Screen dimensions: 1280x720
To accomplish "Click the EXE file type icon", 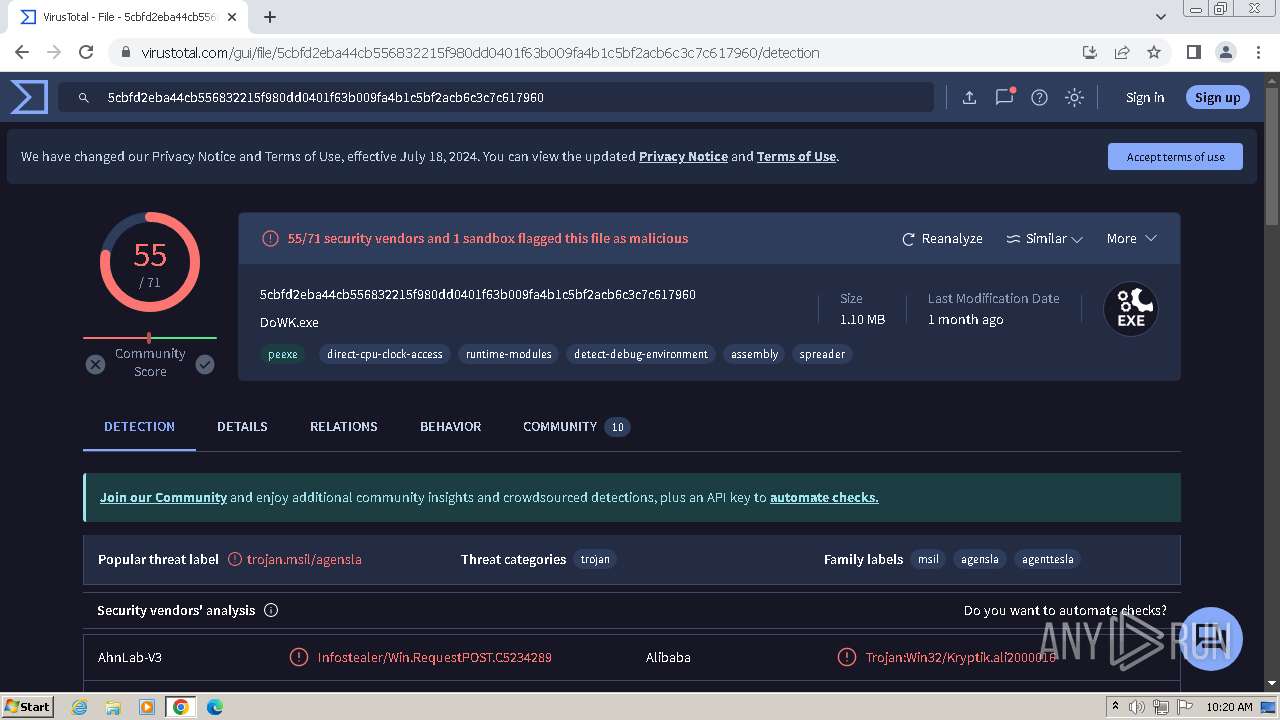I will [1131, 309].
